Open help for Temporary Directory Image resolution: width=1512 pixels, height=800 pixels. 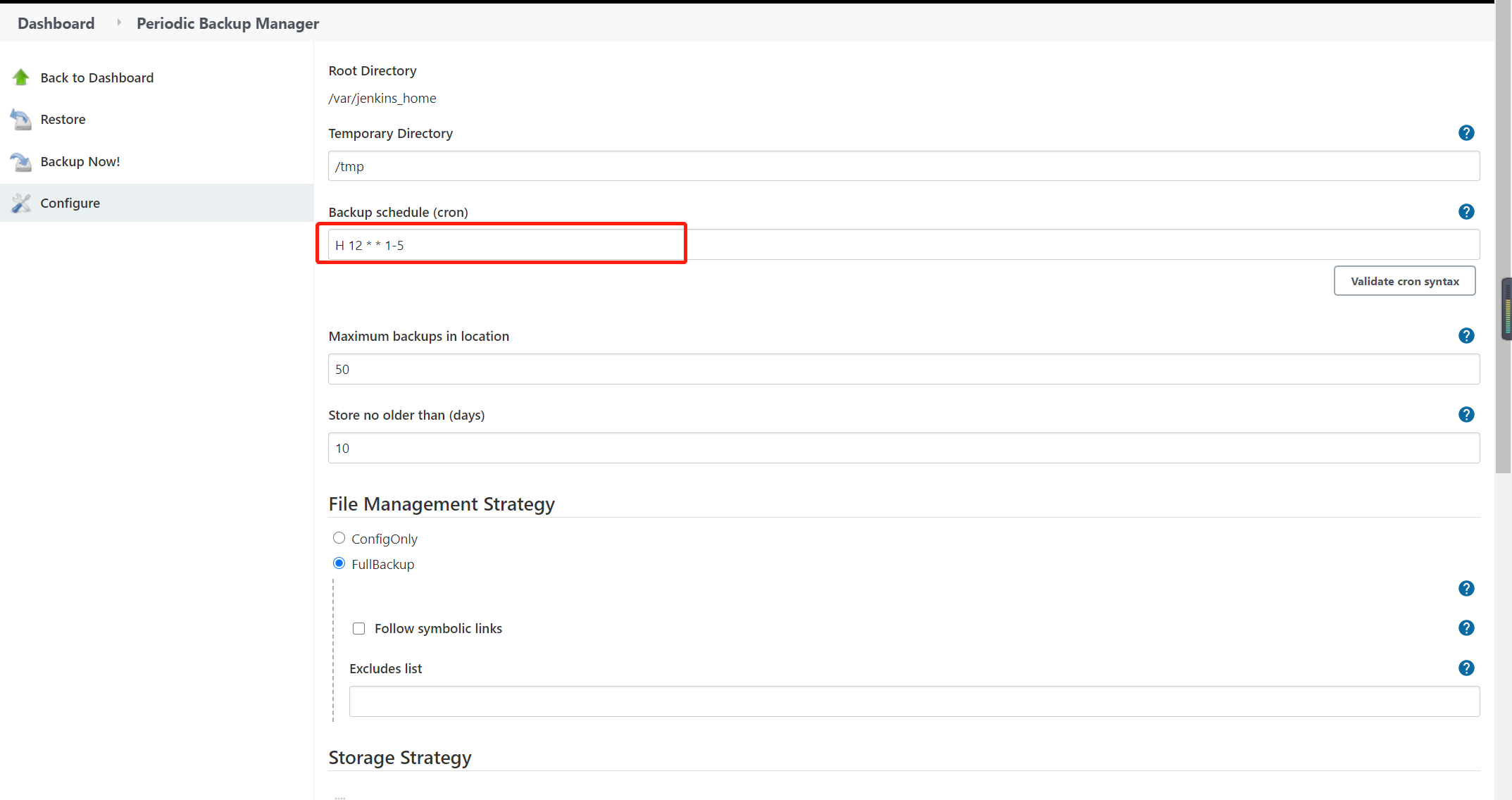[1466, 133]
